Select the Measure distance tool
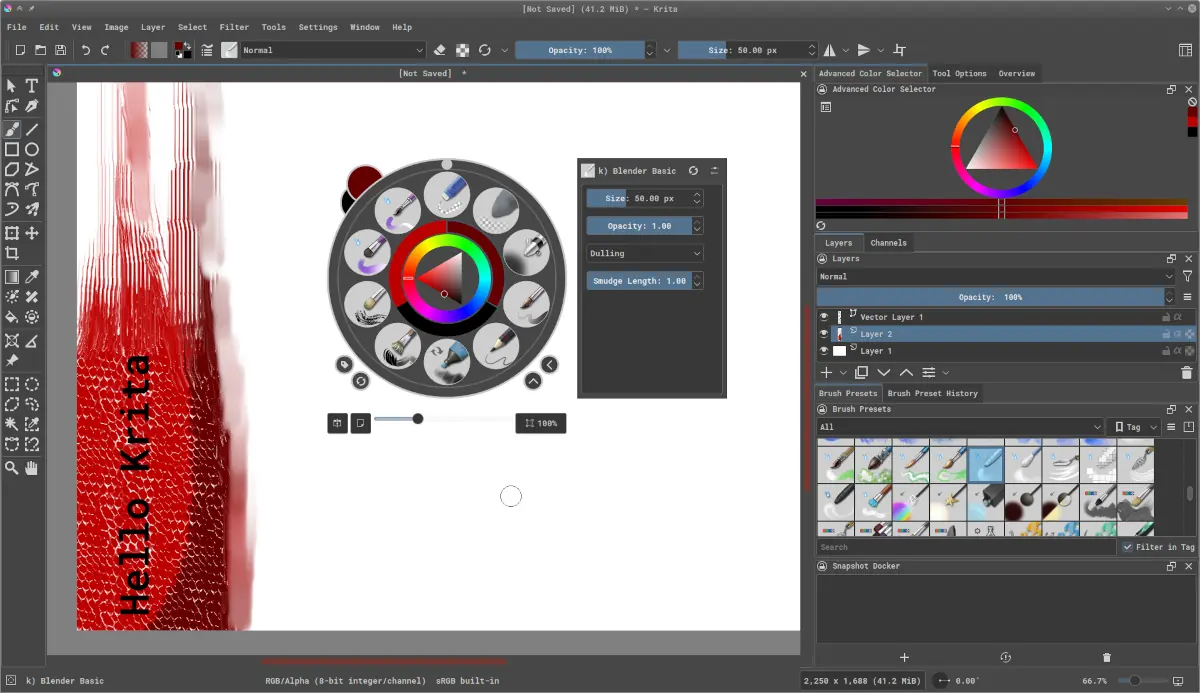The height and width of the screenshot is (693, 1200). click(x=32, y=340)
